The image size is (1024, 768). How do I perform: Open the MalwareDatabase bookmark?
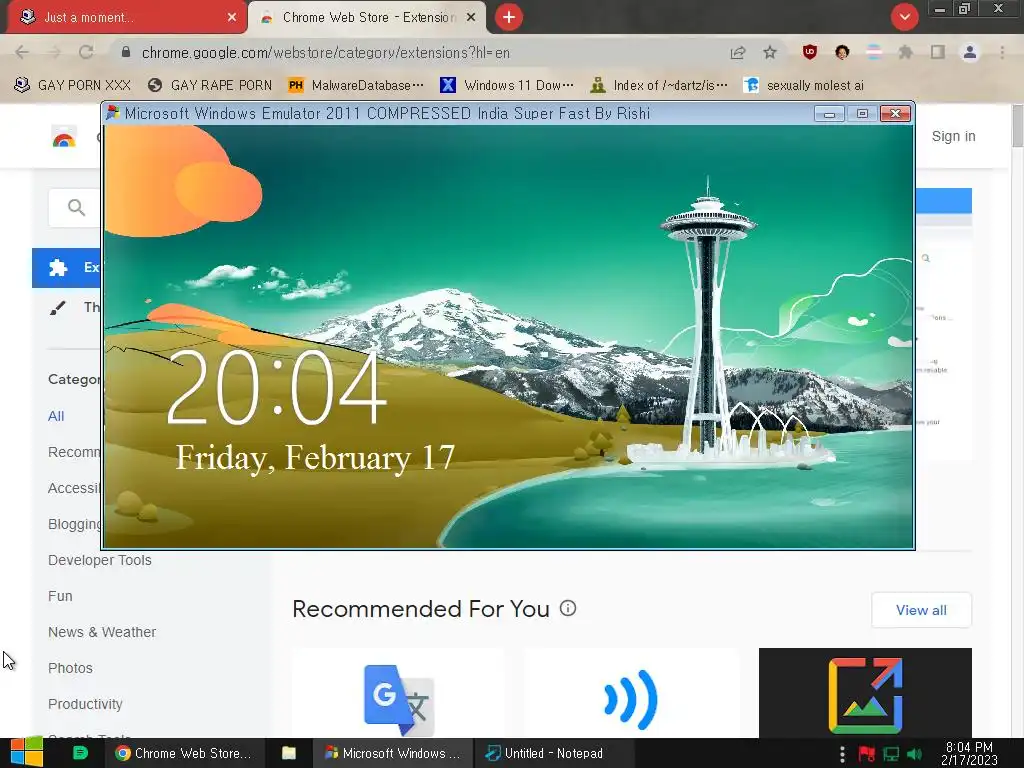(x=356, y=85)
